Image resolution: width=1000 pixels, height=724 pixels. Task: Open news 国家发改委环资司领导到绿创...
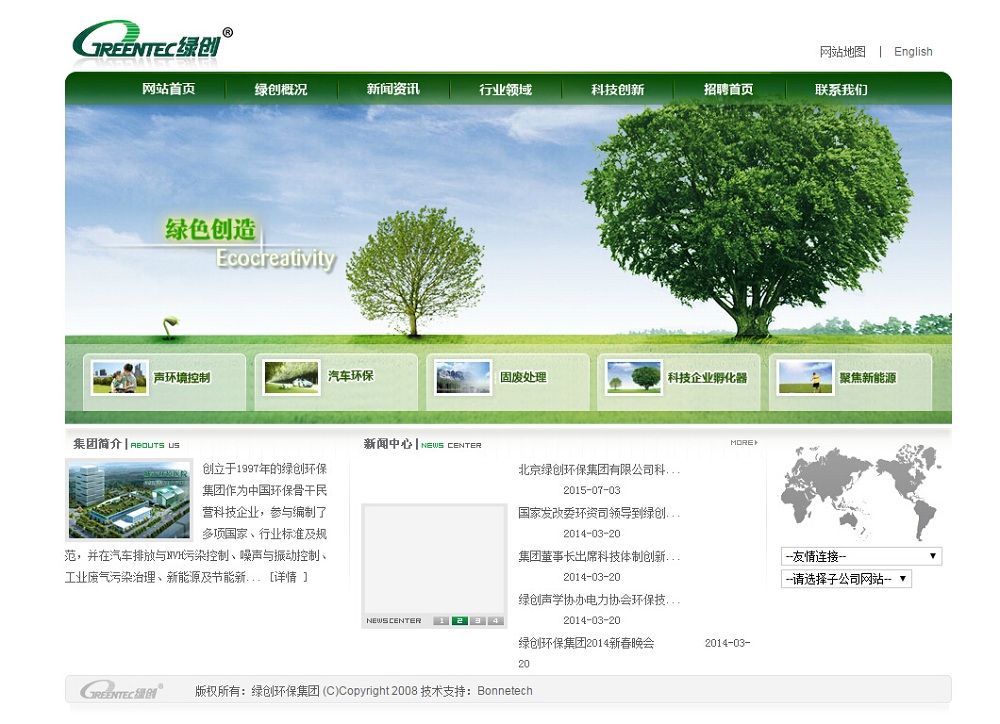[x=599, y=513]
